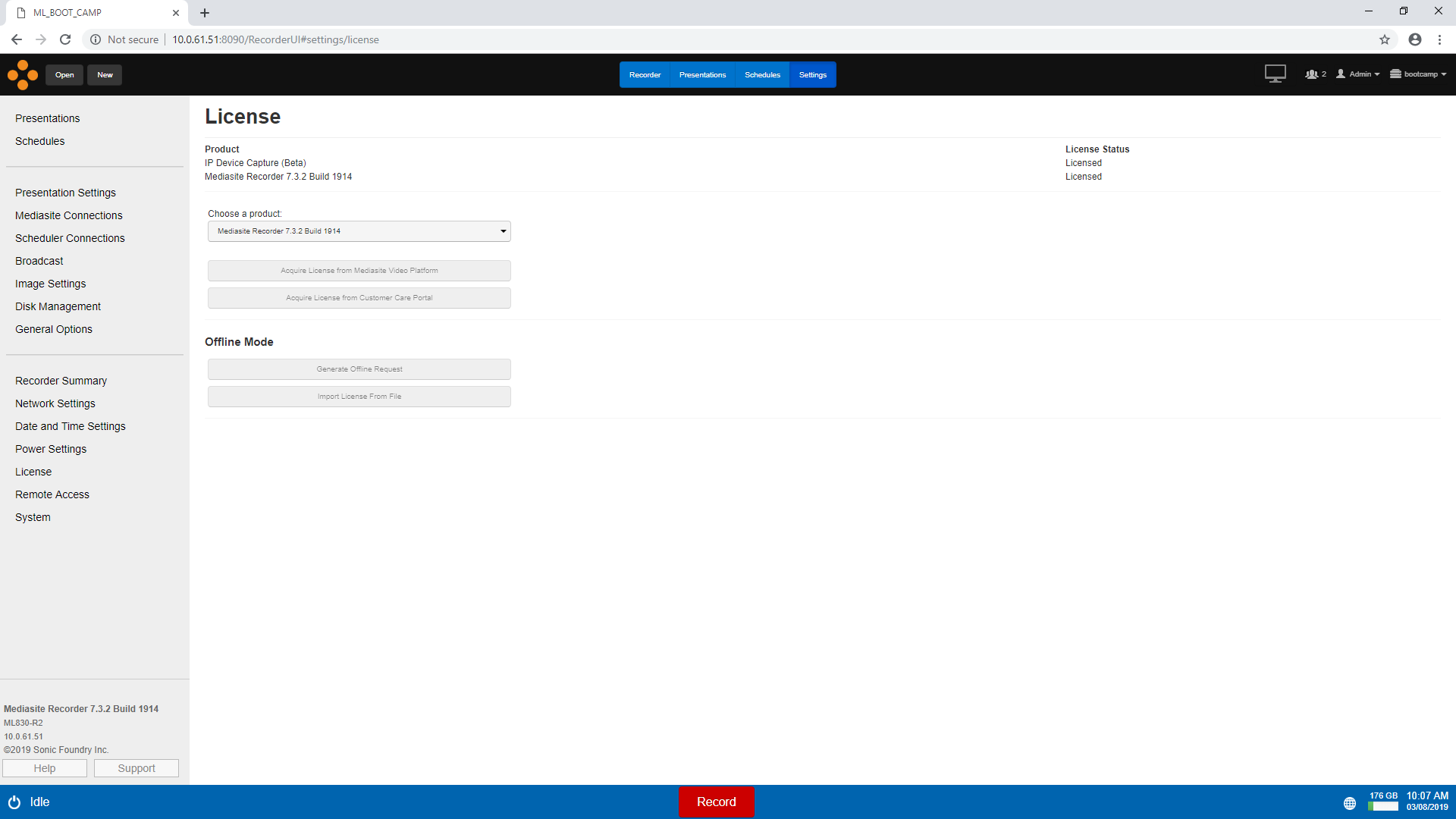Screen dimensions: 1456x819
Task: Open a new browser tab
Action: click(205, 13)
